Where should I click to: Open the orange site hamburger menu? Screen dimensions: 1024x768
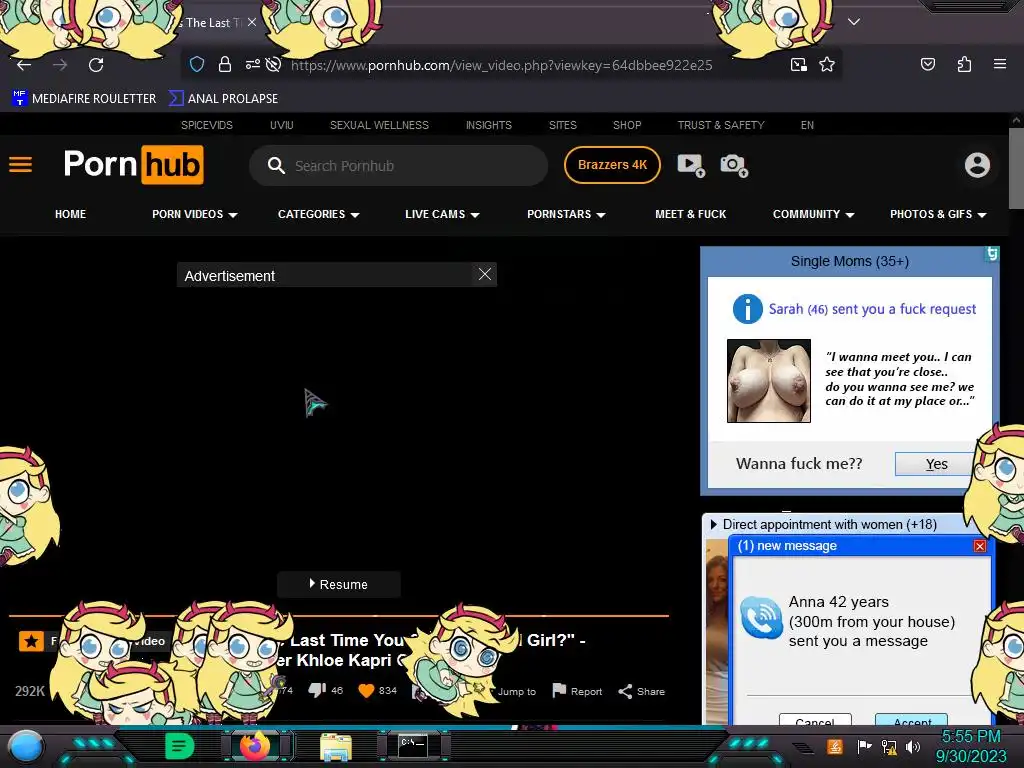20,165
